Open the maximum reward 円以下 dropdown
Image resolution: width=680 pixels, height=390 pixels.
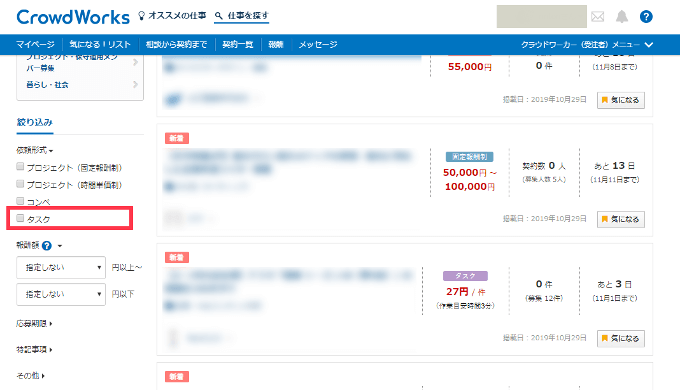pyautogui.click(x=61, y=294)
